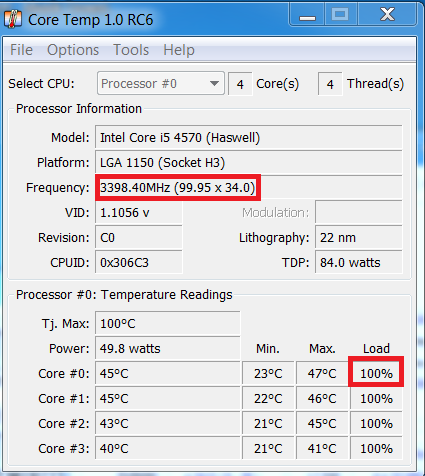The width and height of the screenshot is (425, 476).
Task: Click the Platform field LGA 1150
Action: pos(249,162)
